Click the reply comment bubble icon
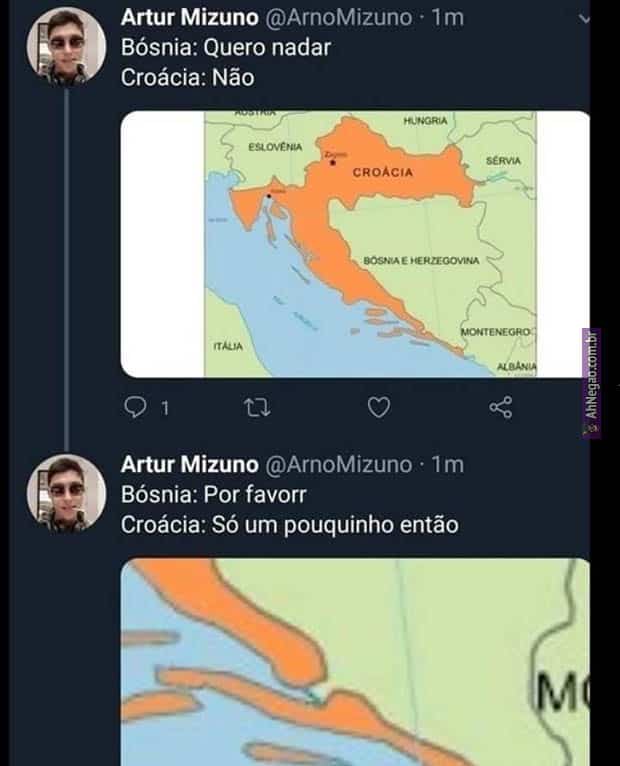 click(x=133, y=407)
